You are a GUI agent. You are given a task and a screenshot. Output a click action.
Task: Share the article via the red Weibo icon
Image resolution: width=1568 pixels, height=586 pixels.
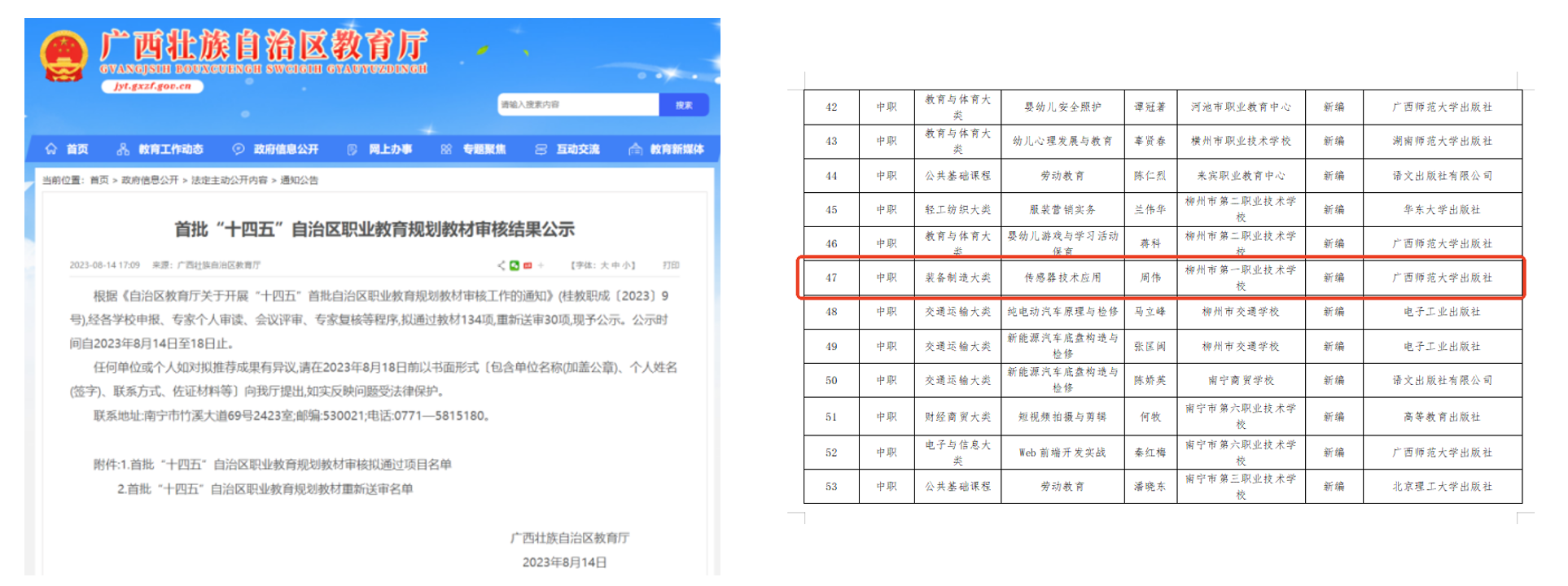pyautogui.click(x=528, y=265)
